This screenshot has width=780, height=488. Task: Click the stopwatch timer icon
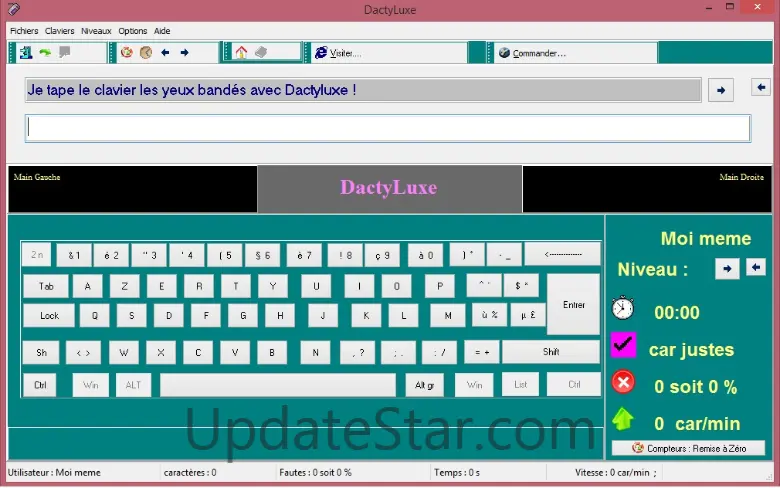(x=623, y=308)
